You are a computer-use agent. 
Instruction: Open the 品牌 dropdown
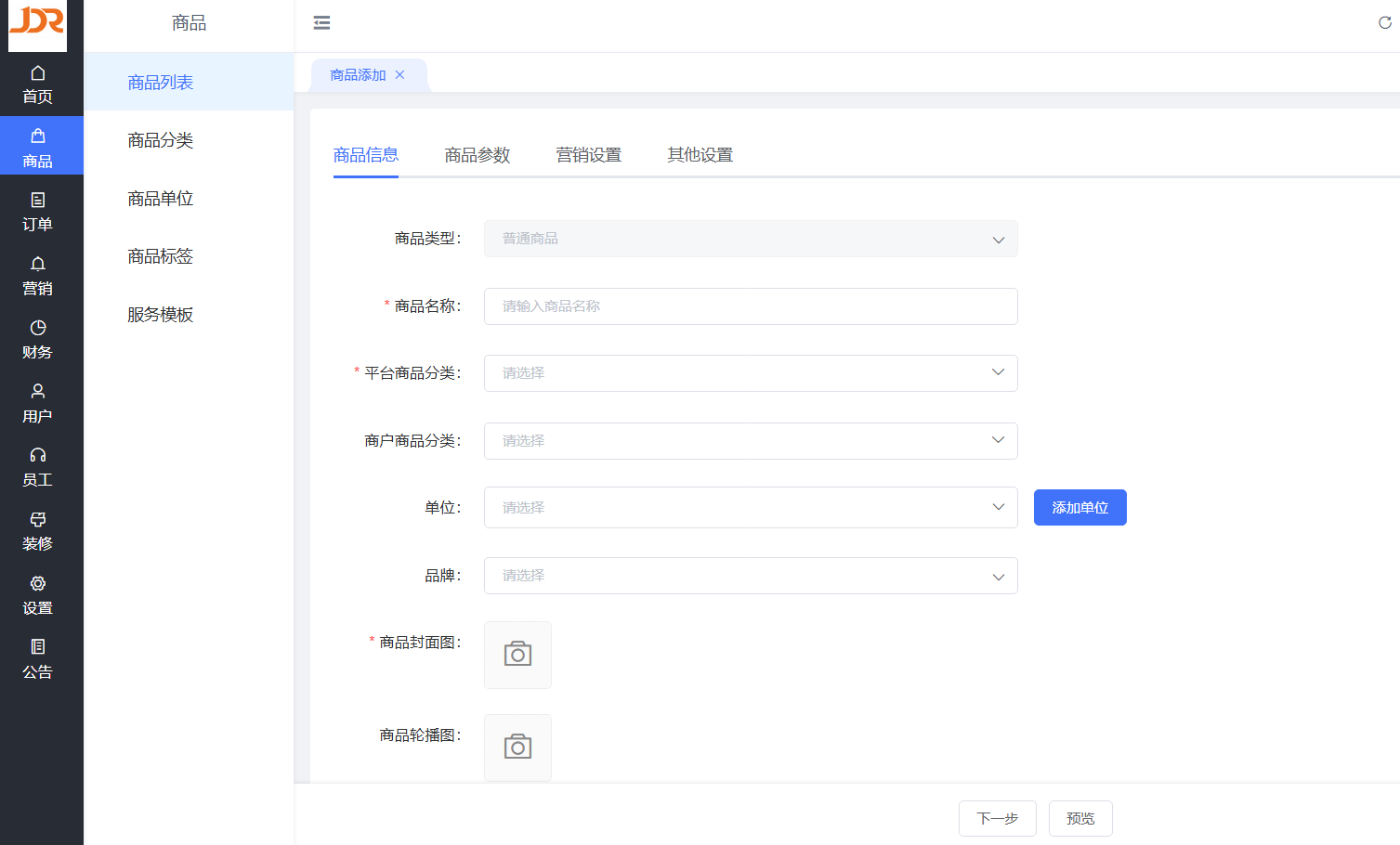click(x=751, y=576)
